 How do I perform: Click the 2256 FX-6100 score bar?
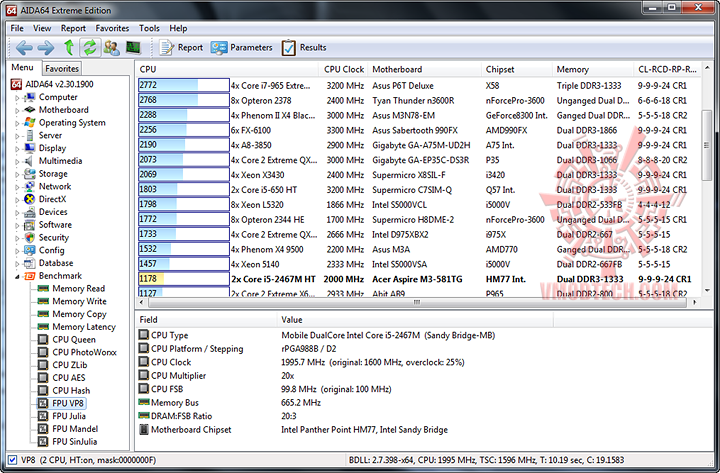click(x=184, y=130)
